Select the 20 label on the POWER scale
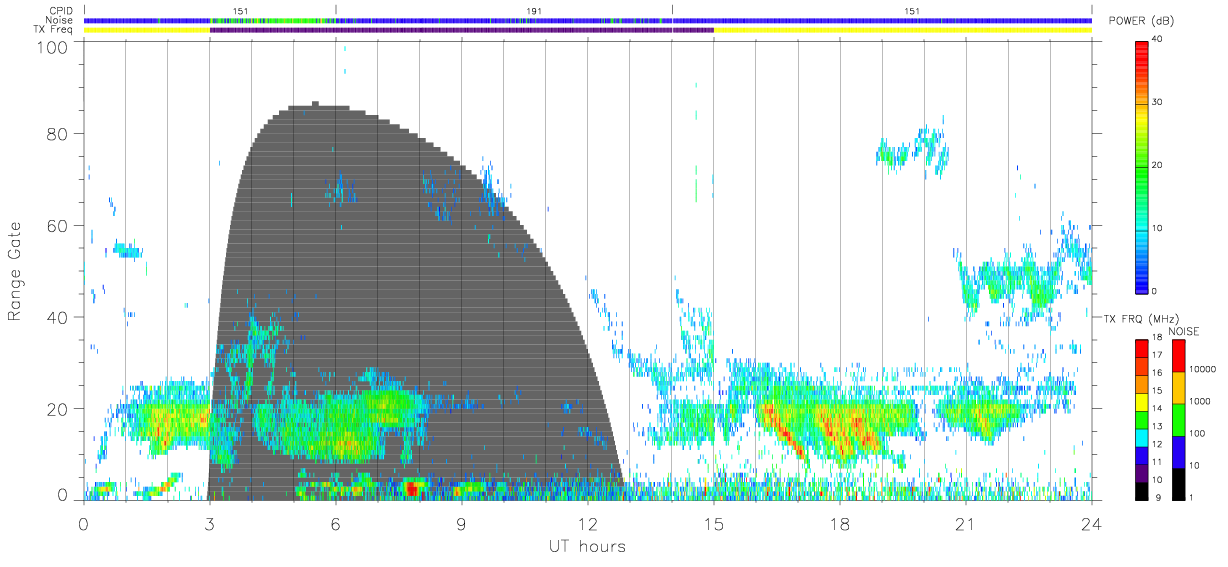Viewport: 1228px width, 567px height. pyautogui.click(x=1158, y=166)
